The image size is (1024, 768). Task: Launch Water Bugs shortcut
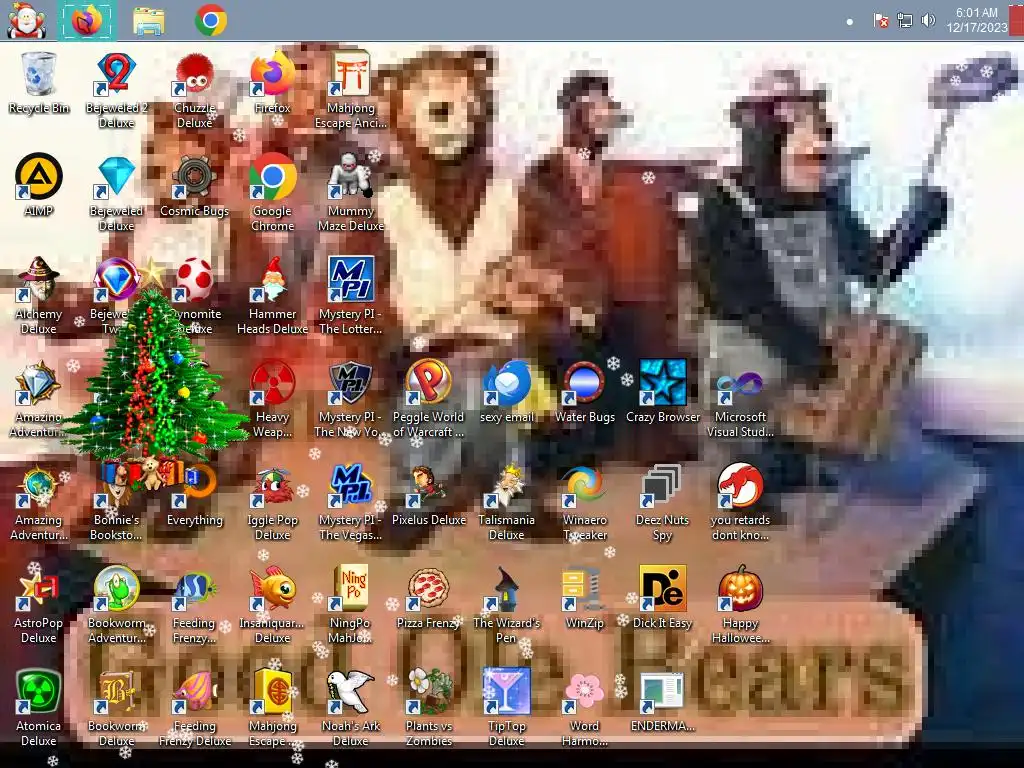point(584,391)
